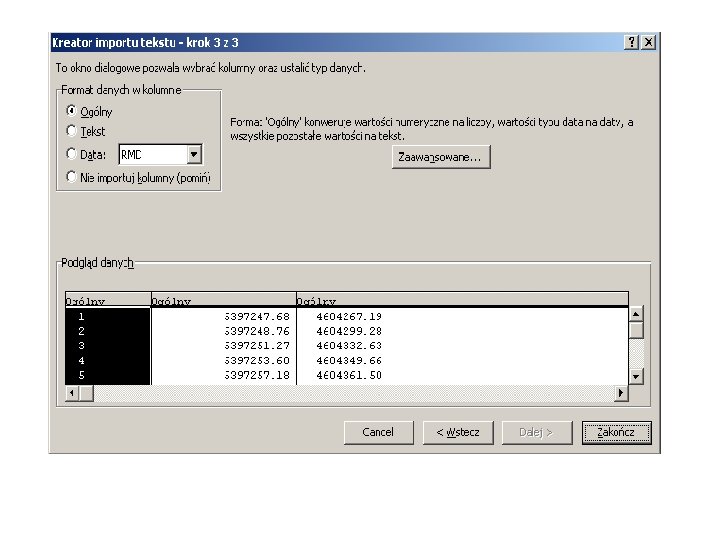Close the text import wizard dialog
The height and width of the screenshot is (540, 720).
(648, 42)
